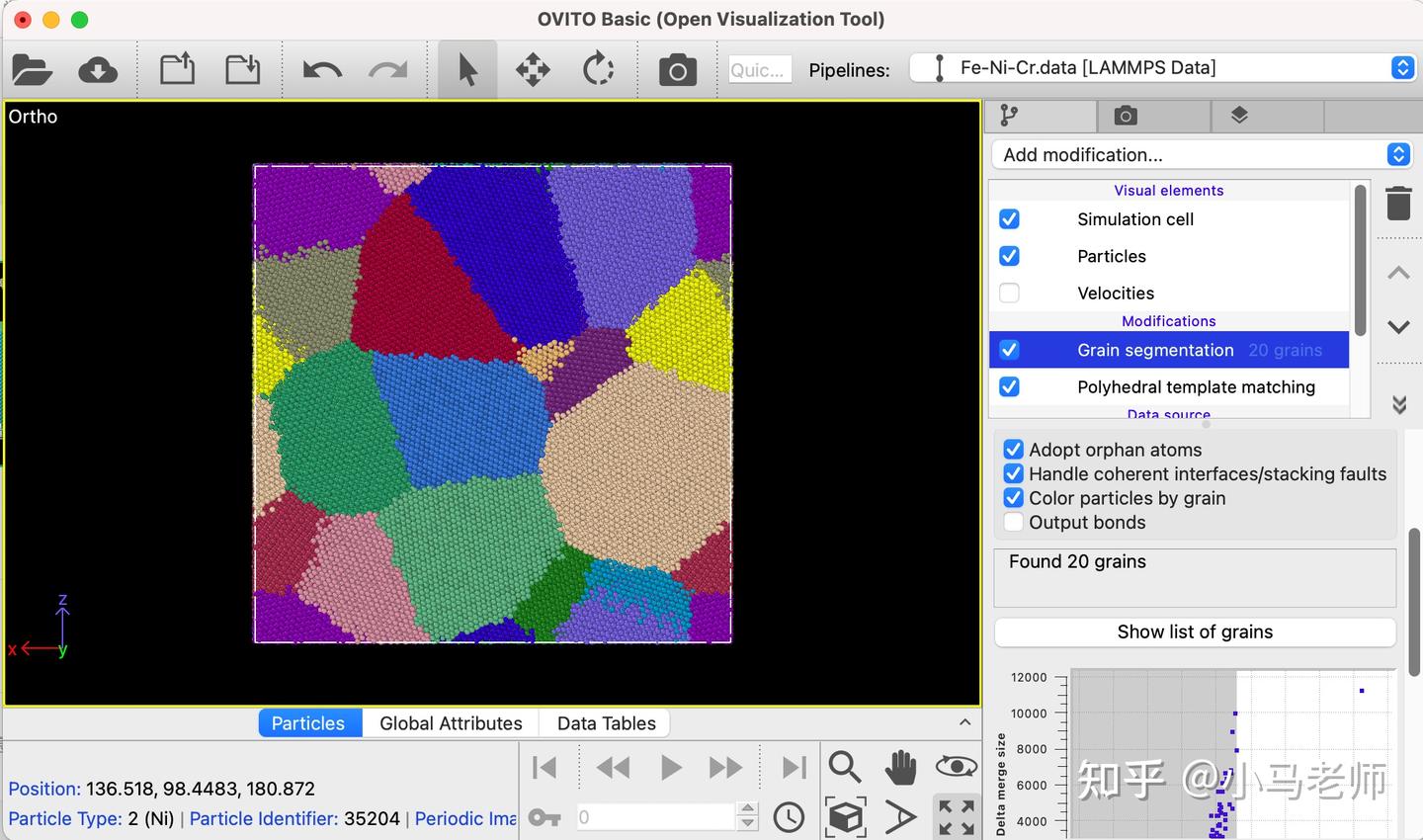Click Show list of grains button
The height and width of the screenshot is (840, 1423).
[x=1195, y=631]
